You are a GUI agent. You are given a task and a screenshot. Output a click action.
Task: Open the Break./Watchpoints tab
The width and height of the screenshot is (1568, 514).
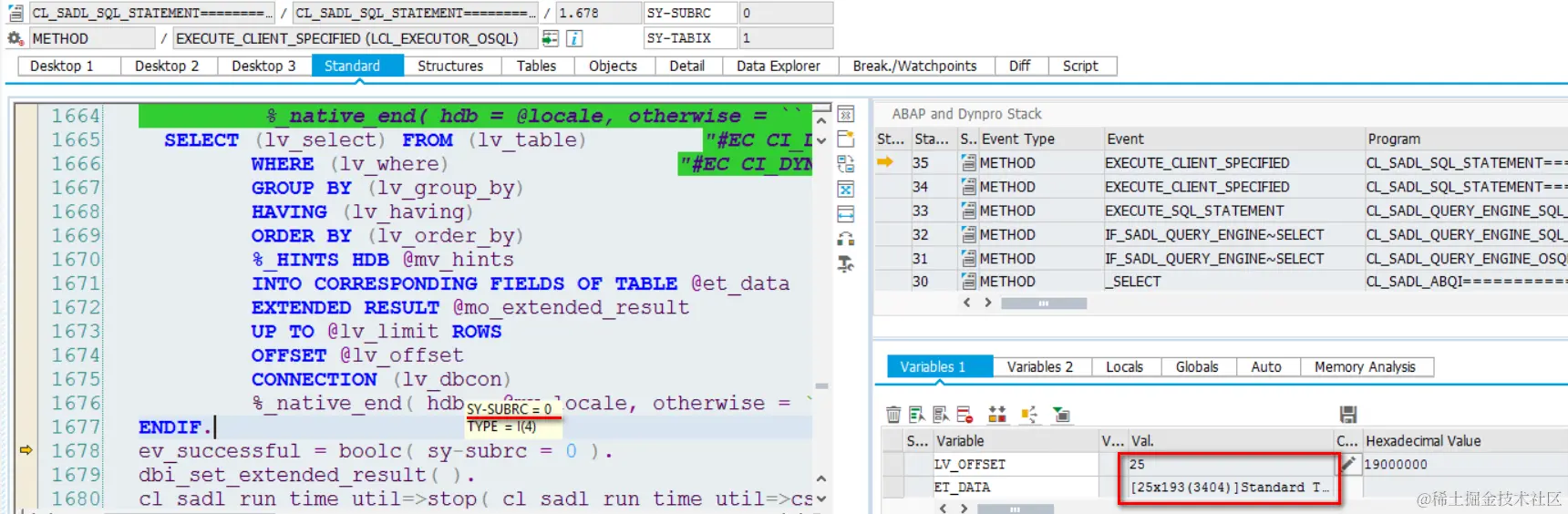pos(914,66)
